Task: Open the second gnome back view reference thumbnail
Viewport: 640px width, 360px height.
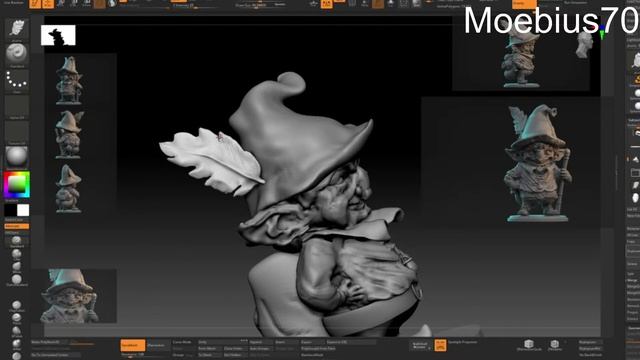Action: (69, 134)
